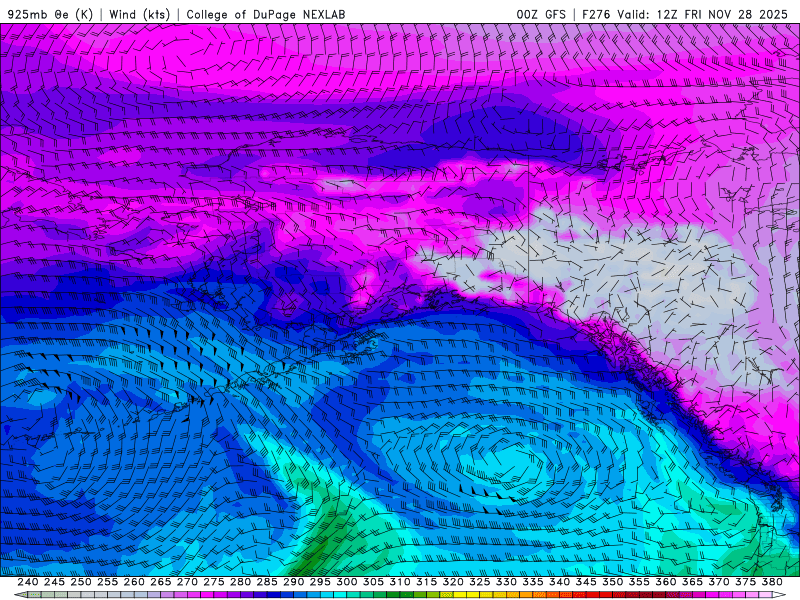Click the 'Wind (kts)' header label
Image resolution: width=800 pixels, height=600 pixels.
click(x=139, y=14)
